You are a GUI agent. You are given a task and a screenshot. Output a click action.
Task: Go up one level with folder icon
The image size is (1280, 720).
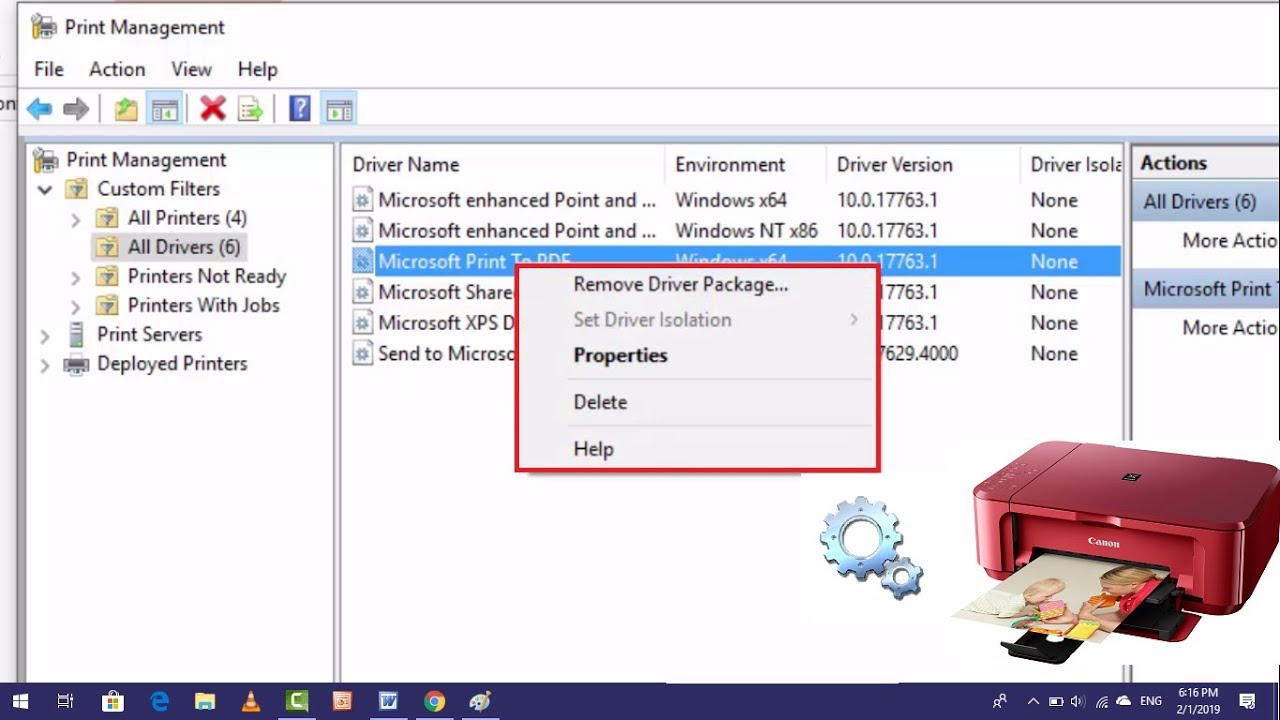coord(126,109)
